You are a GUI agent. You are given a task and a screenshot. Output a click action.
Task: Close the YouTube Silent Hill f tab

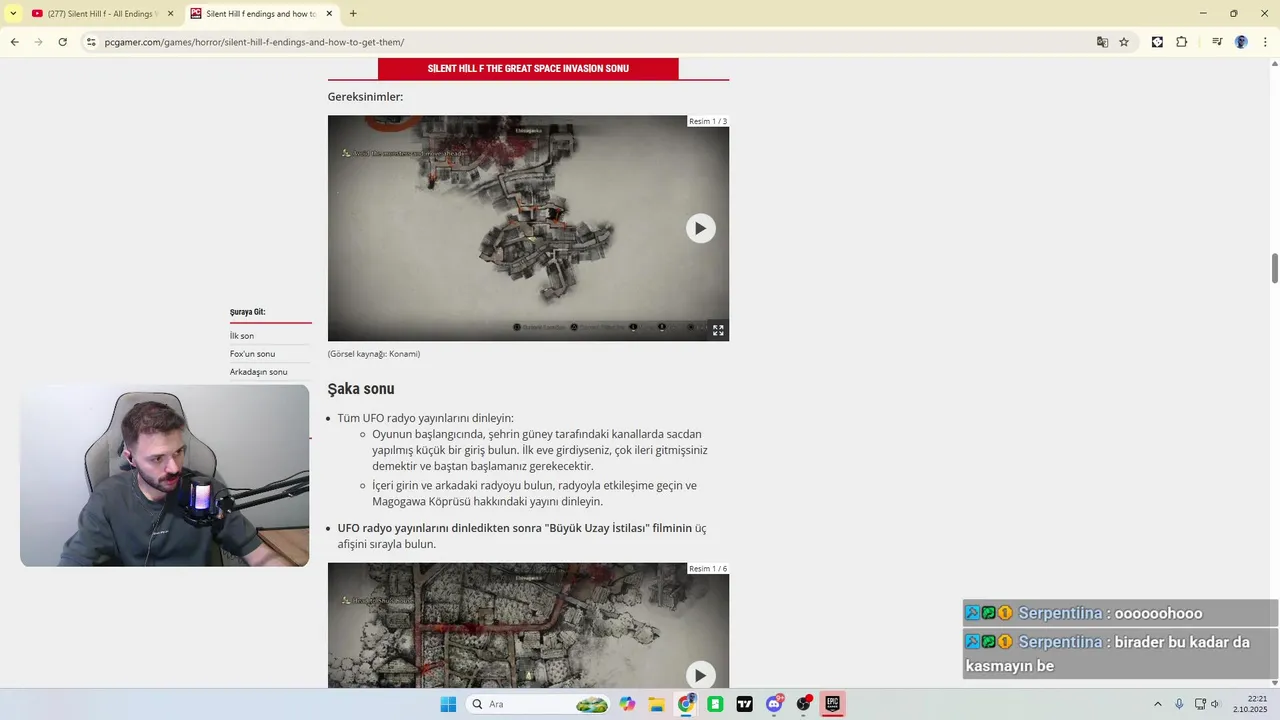pos(170,14)
